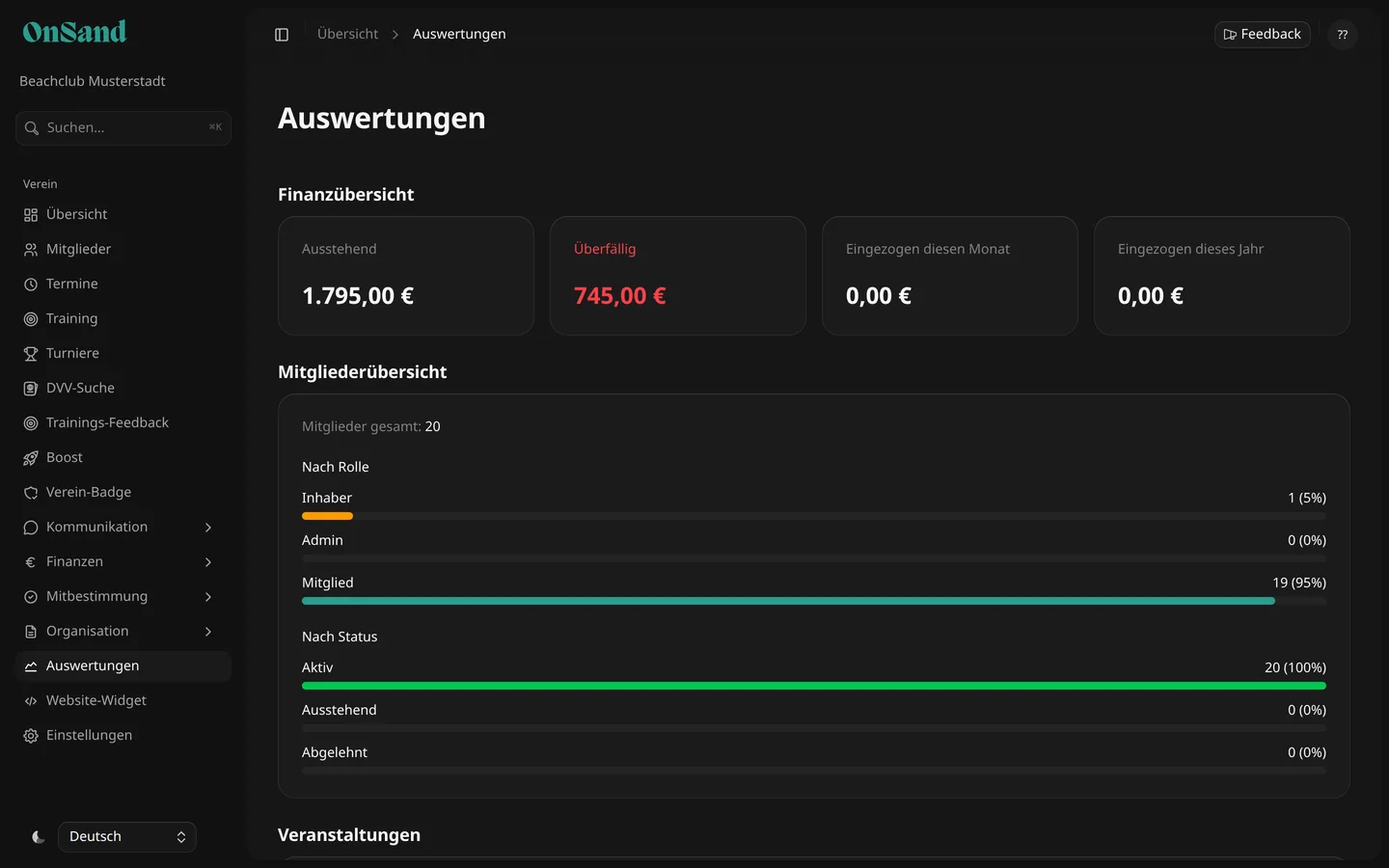Image resolution: width=1389 pixels, height=868 pixels.
Task: Click the Finanzen euro icon
Action: (x=31, y=562)
